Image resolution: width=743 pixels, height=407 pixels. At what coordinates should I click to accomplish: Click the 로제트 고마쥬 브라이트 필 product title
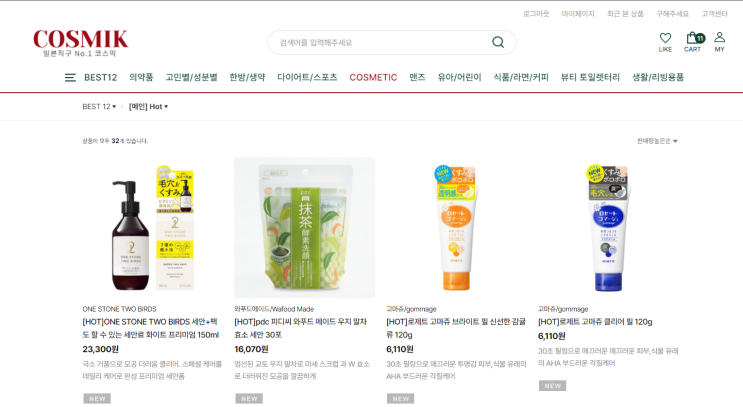(x=456, y=328)
